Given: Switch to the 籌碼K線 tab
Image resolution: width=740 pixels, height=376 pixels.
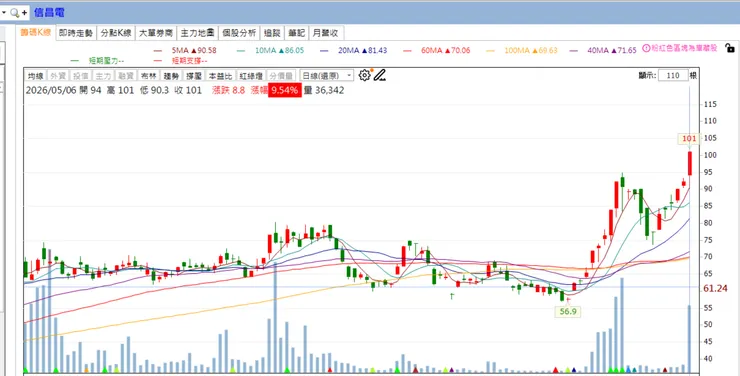Looking at the screenshot, I should (36, 33).
